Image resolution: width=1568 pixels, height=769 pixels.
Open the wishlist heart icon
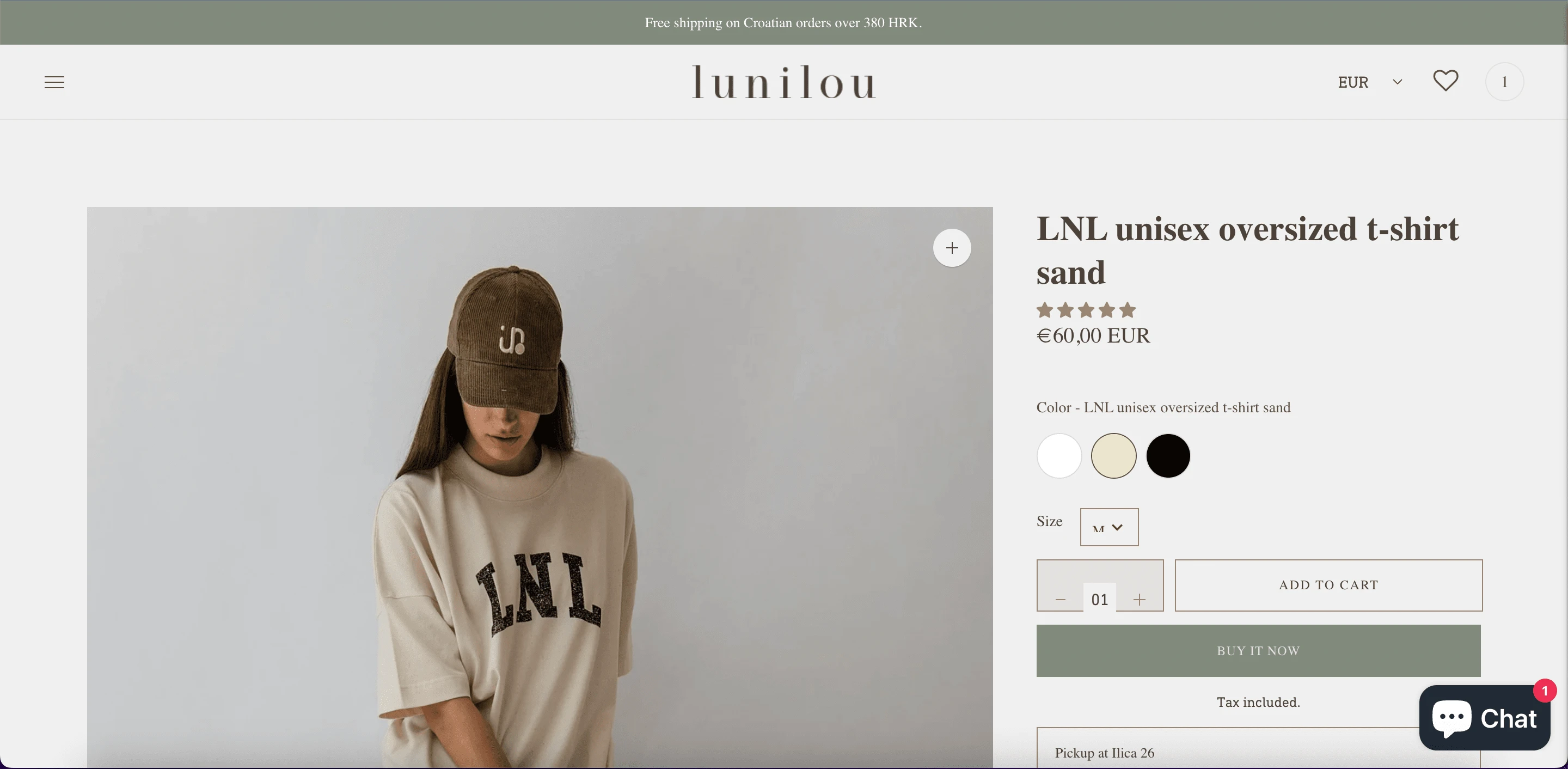pos(1445,81)
